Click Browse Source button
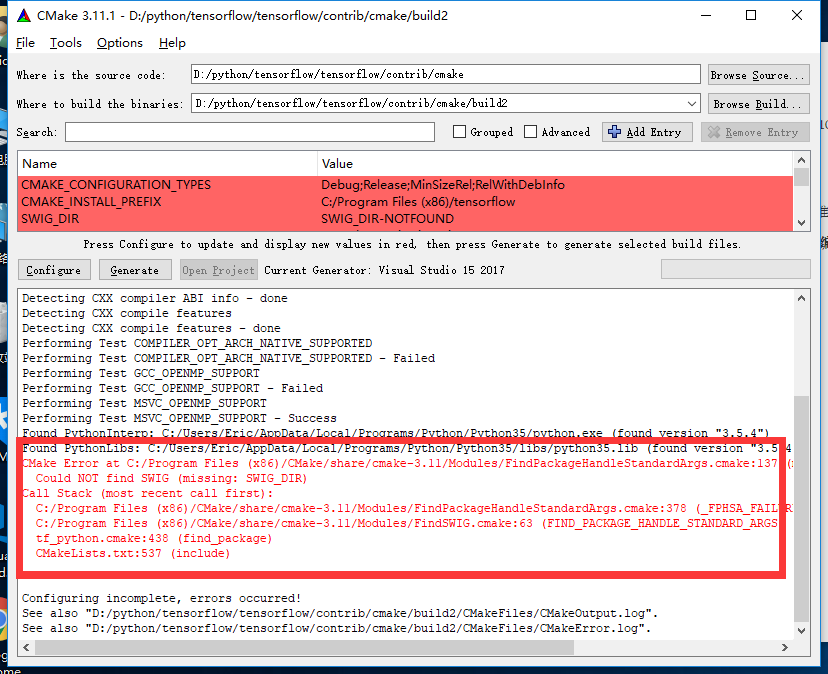The width and height of the screenshot is (828, 674). click(758, 75)
